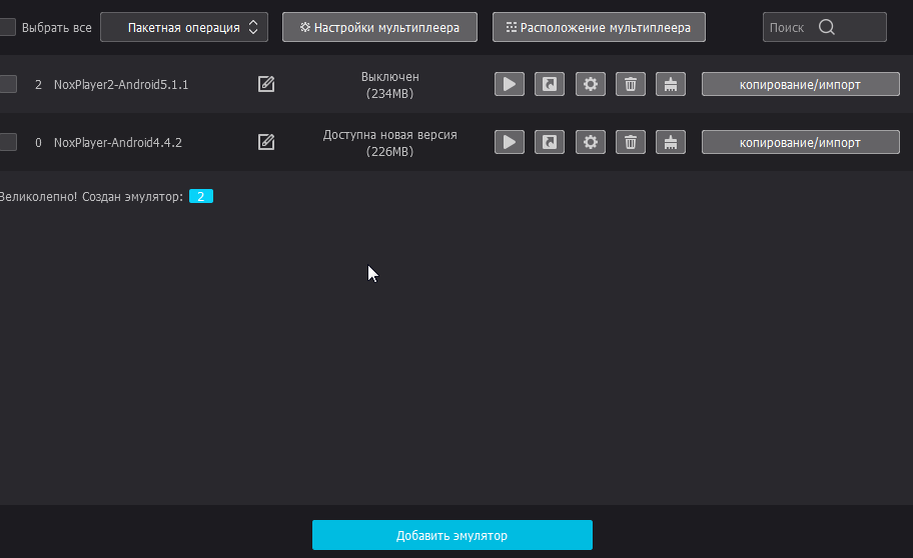Open Настройки мультиплеера settings
913x558 pixels.
click(x=380, y=27)
